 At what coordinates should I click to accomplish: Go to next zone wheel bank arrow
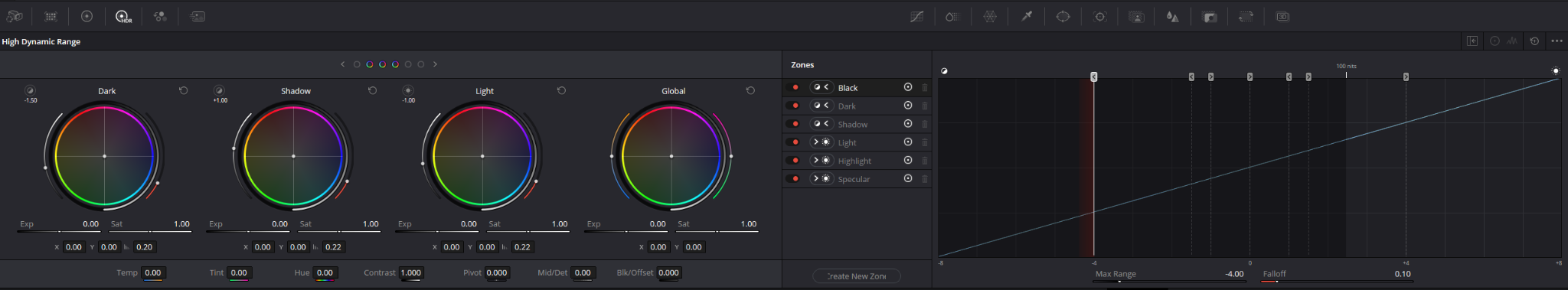435,64
